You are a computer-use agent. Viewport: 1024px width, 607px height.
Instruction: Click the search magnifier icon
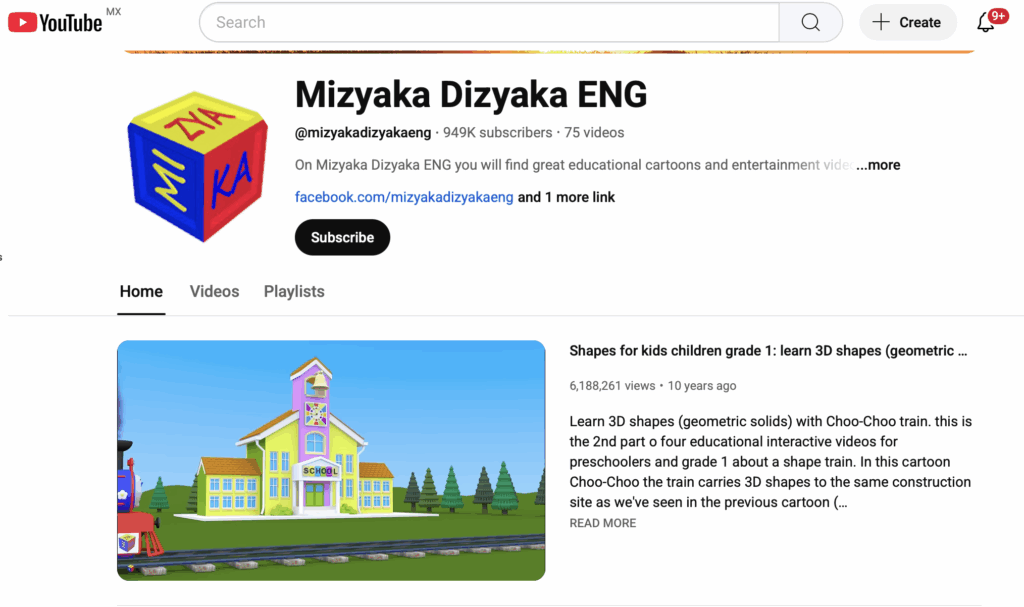coord(810,21)
